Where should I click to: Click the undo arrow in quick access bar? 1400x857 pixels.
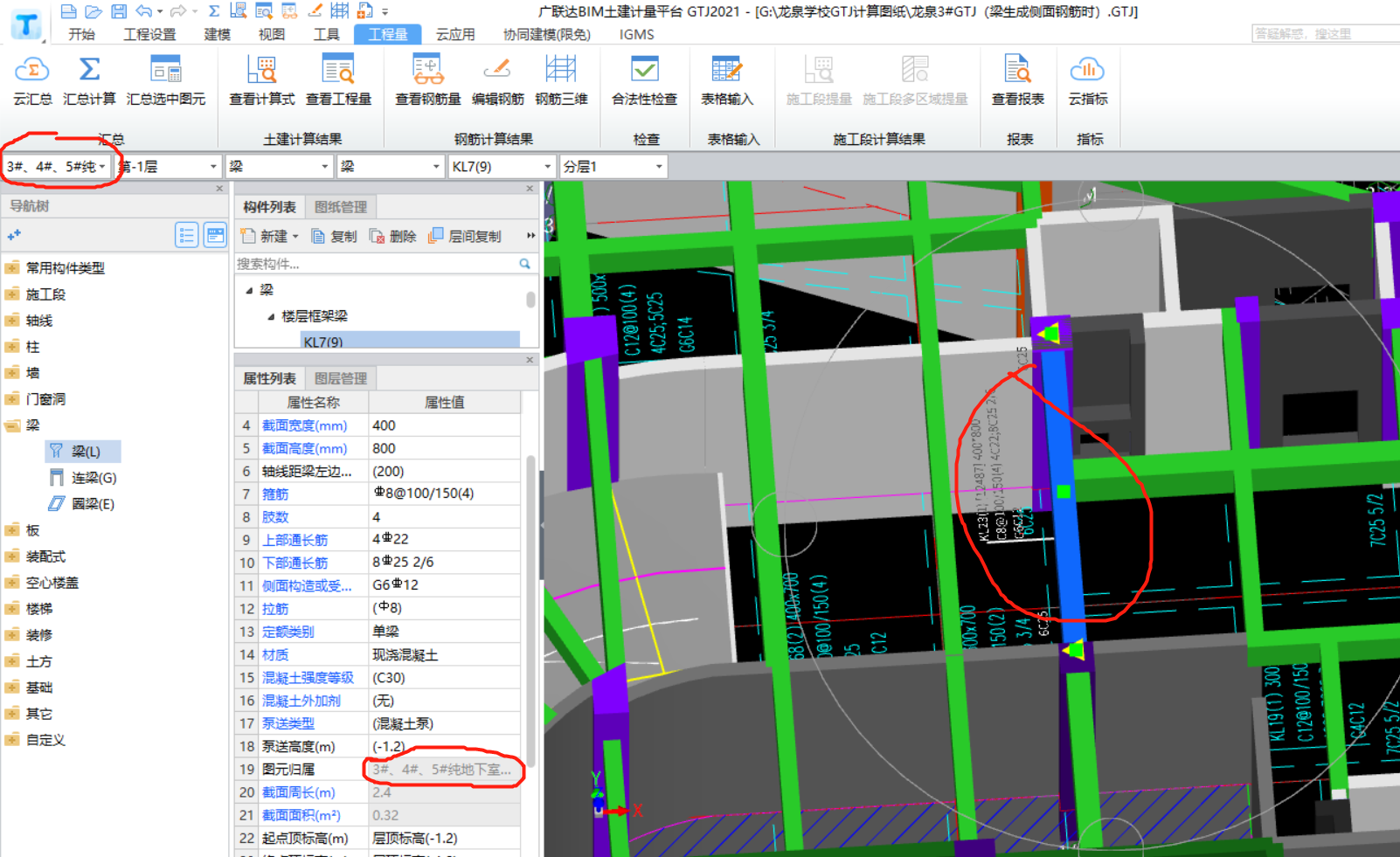coord(144,11)
